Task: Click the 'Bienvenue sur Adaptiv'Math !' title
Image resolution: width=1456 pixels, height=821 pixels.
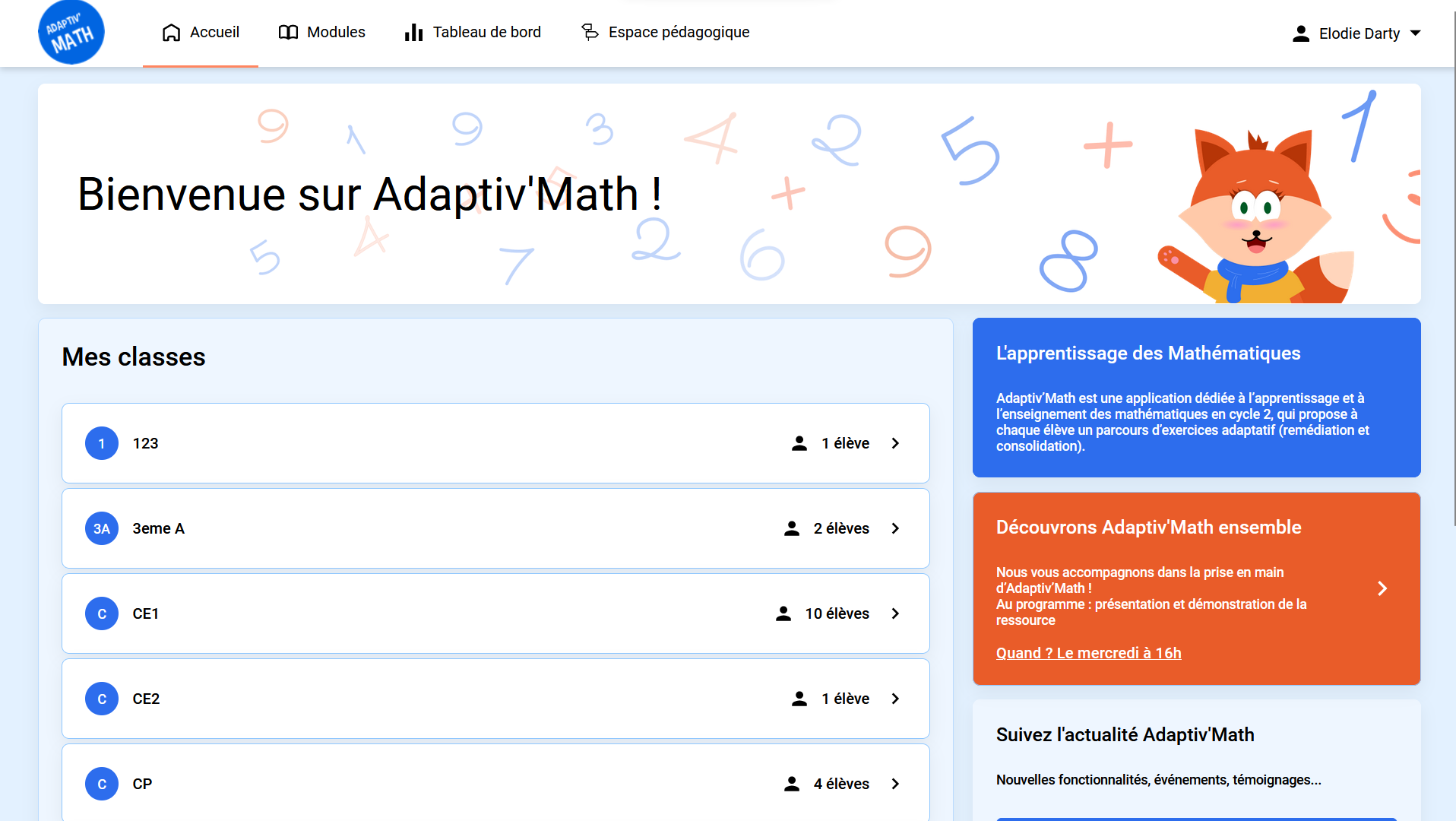Action: point(370,194)
